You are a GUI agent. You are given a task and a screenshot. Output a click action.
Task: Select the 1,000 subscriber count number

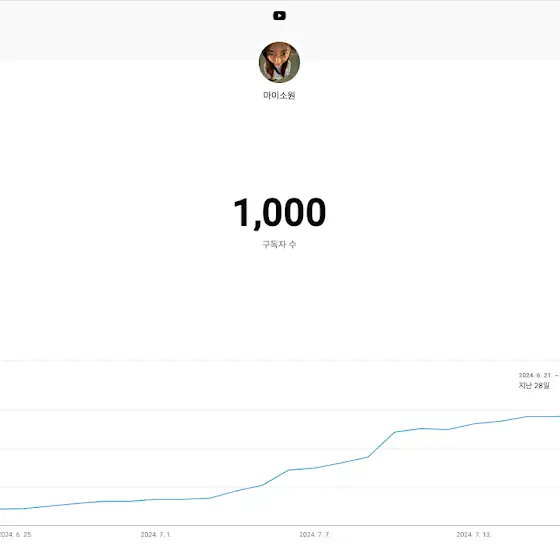point(279,213)
